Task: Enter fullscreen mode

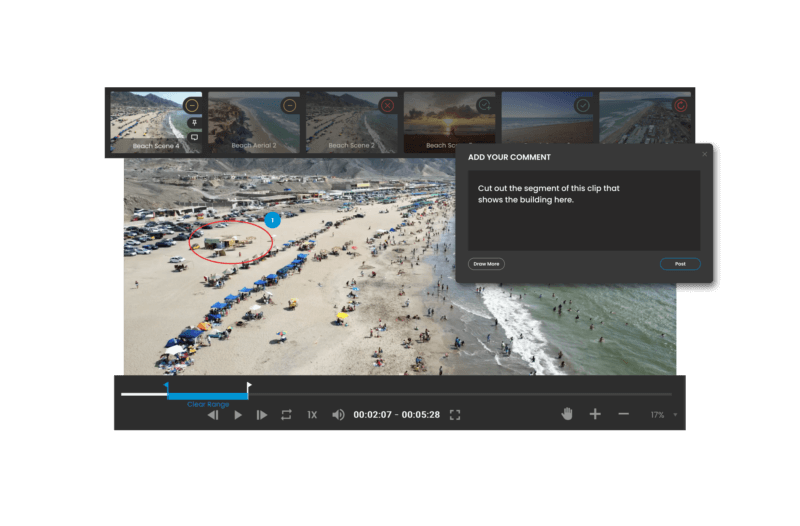Action: coord(455,415)
